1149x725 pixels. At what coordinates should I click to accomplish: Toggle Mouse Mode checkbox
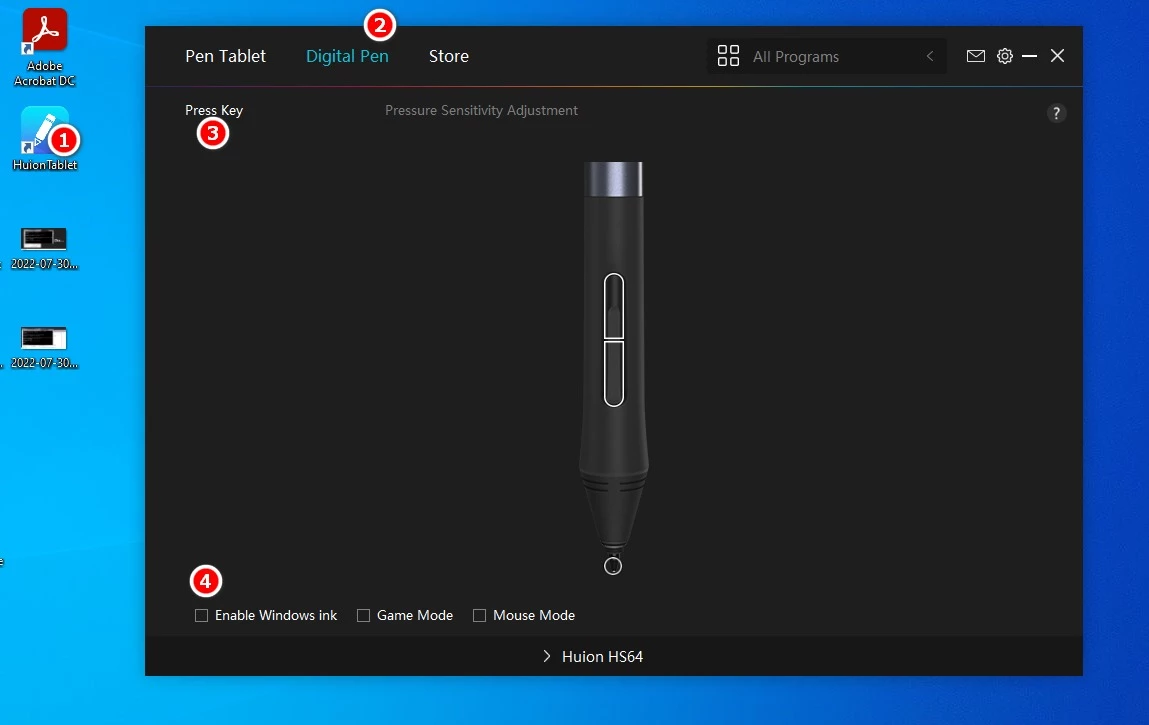click(479, 616)
